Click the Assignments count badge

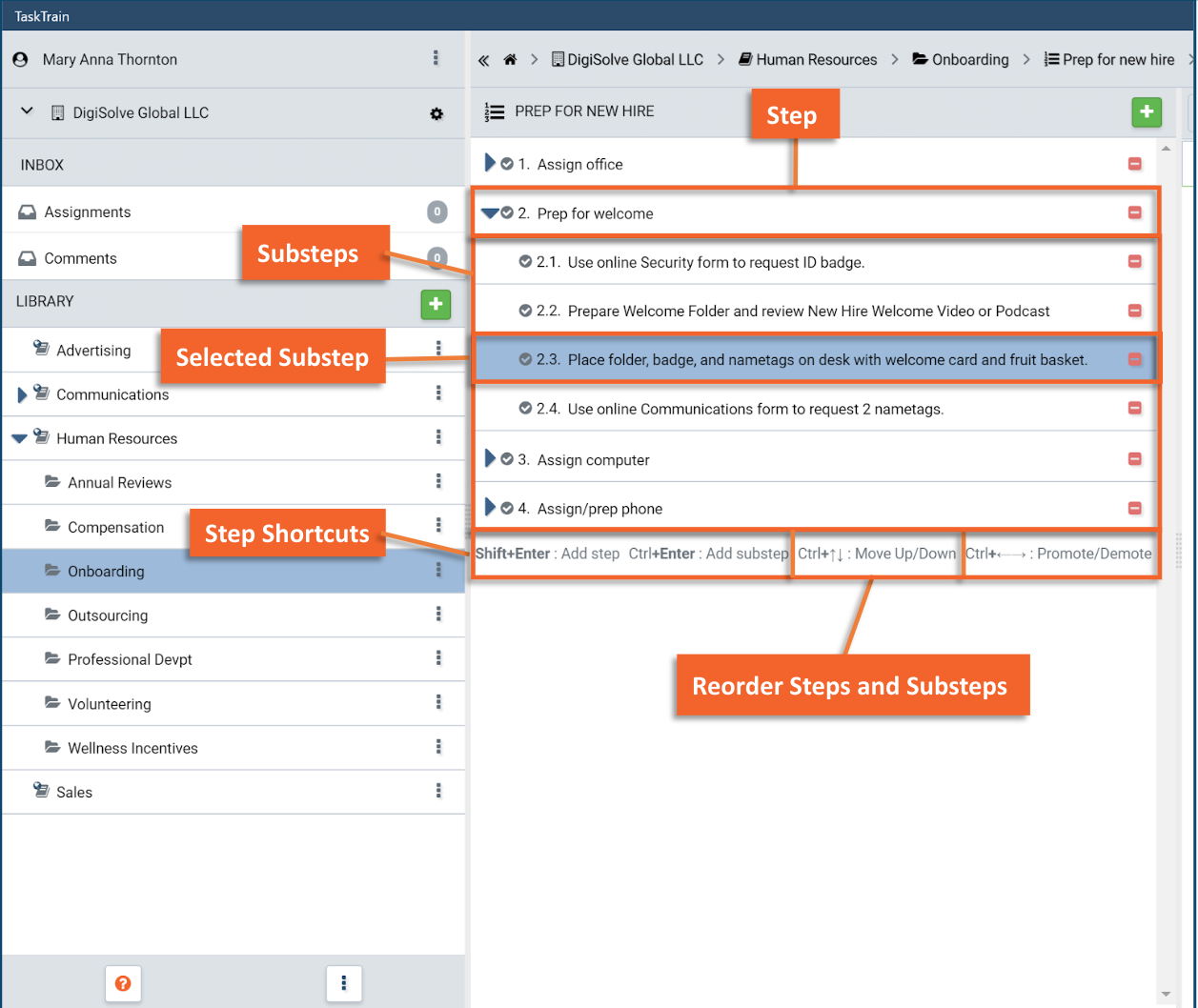point(437,212)
